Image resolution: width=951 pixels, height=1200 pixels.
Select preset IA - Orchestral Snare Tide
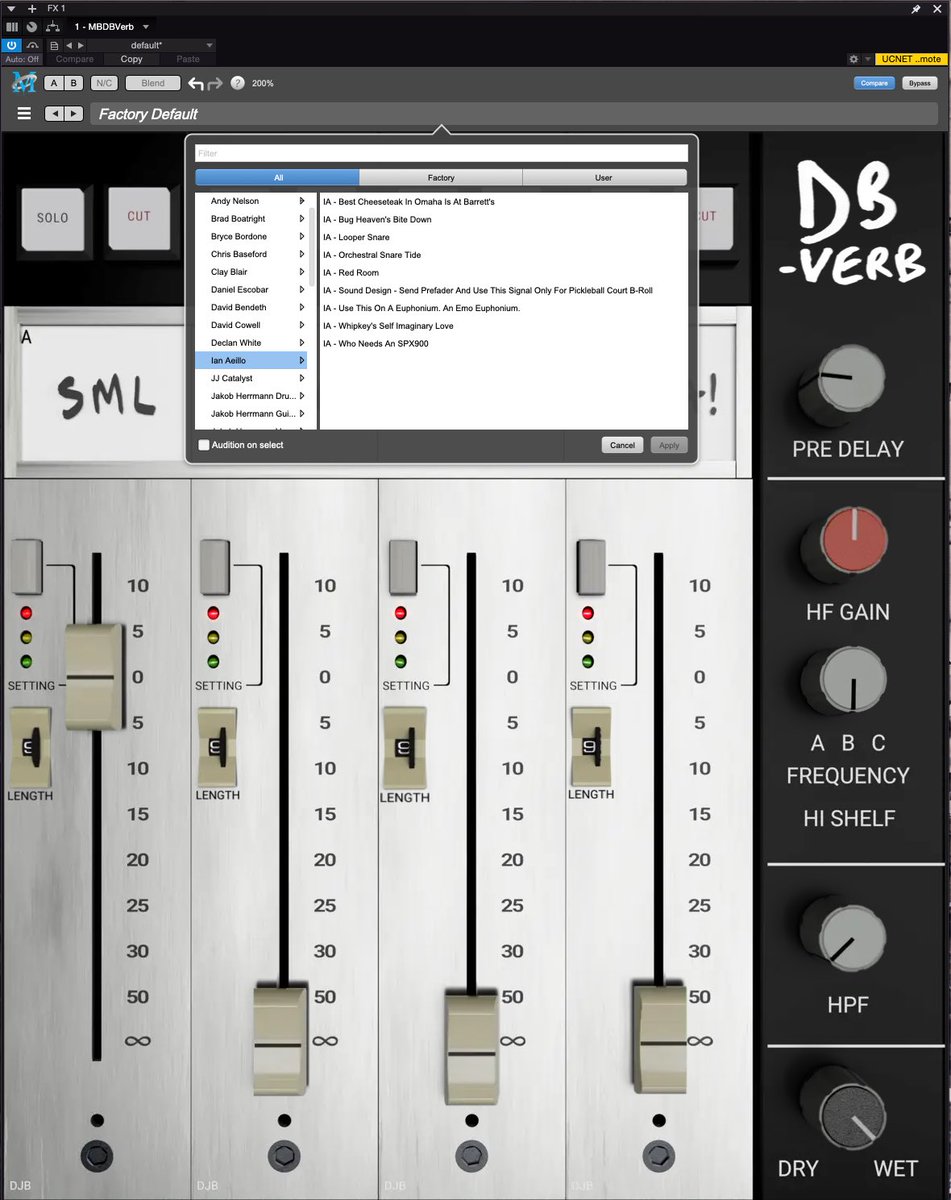pyautogui.click(x=372, y=255)
